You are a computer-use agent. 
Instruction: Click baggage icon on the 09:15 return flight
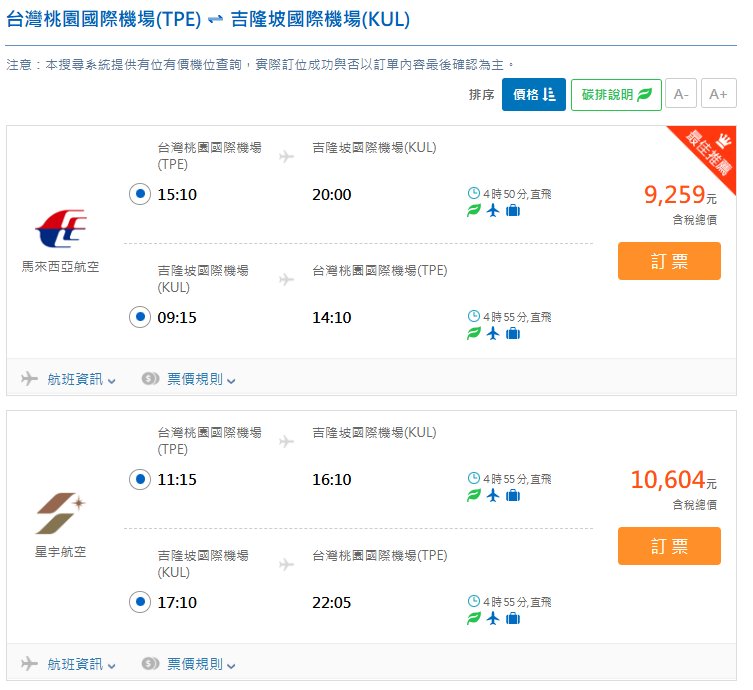click(513, 333)
